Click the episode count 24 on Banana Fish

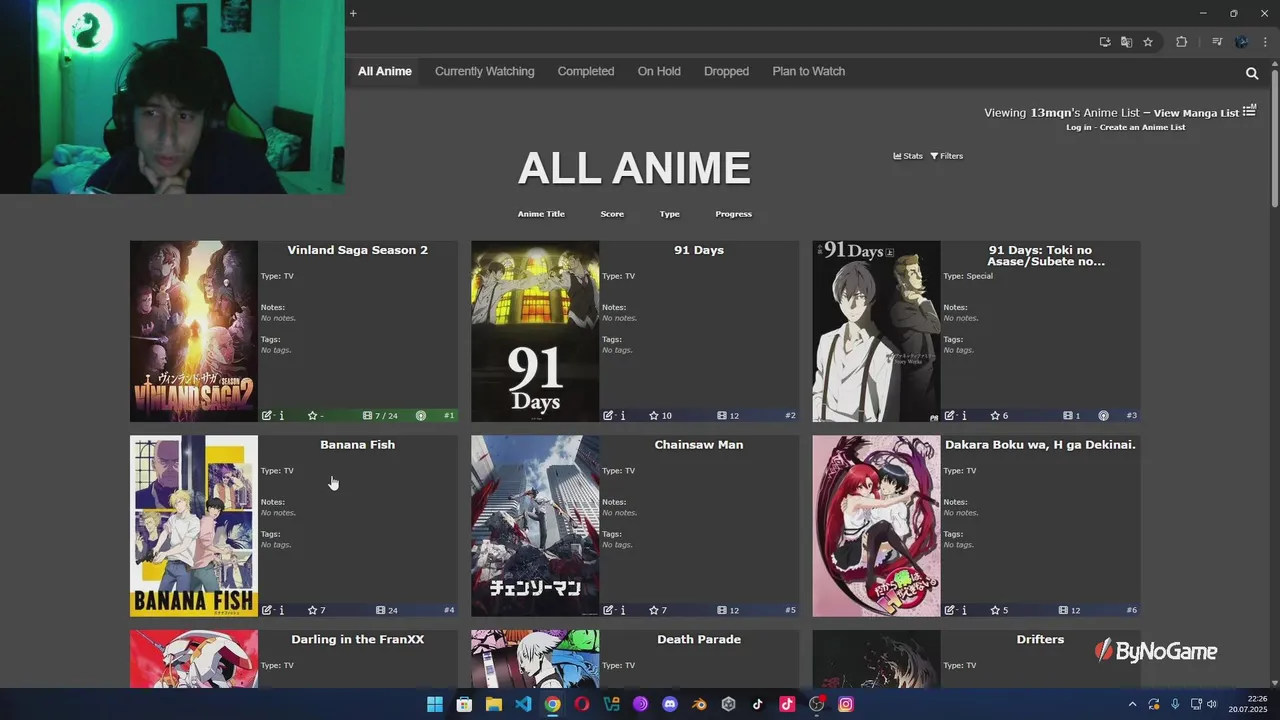click(387, 610)
